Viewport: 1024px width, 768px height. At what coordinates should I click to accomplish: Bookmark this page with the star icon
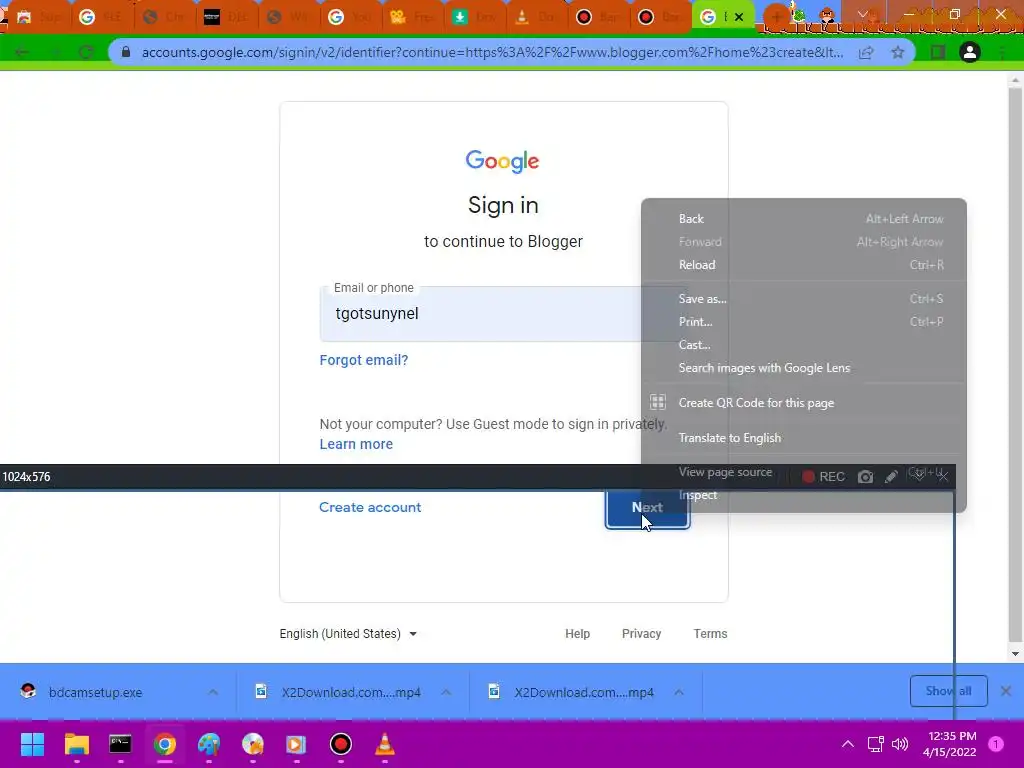click(898, 52)
